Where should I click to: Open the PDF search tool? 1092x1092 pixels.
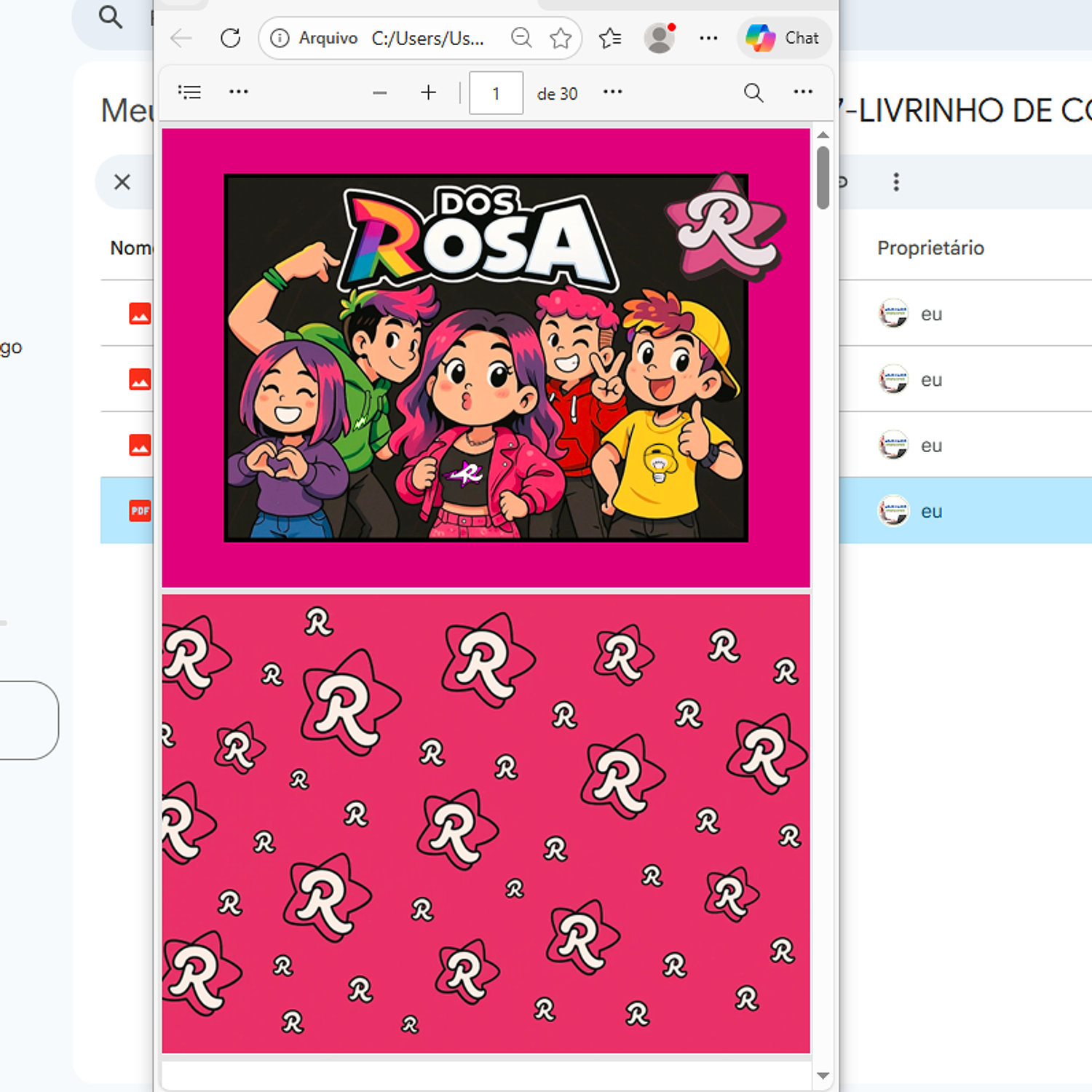(x=753, y=93)
